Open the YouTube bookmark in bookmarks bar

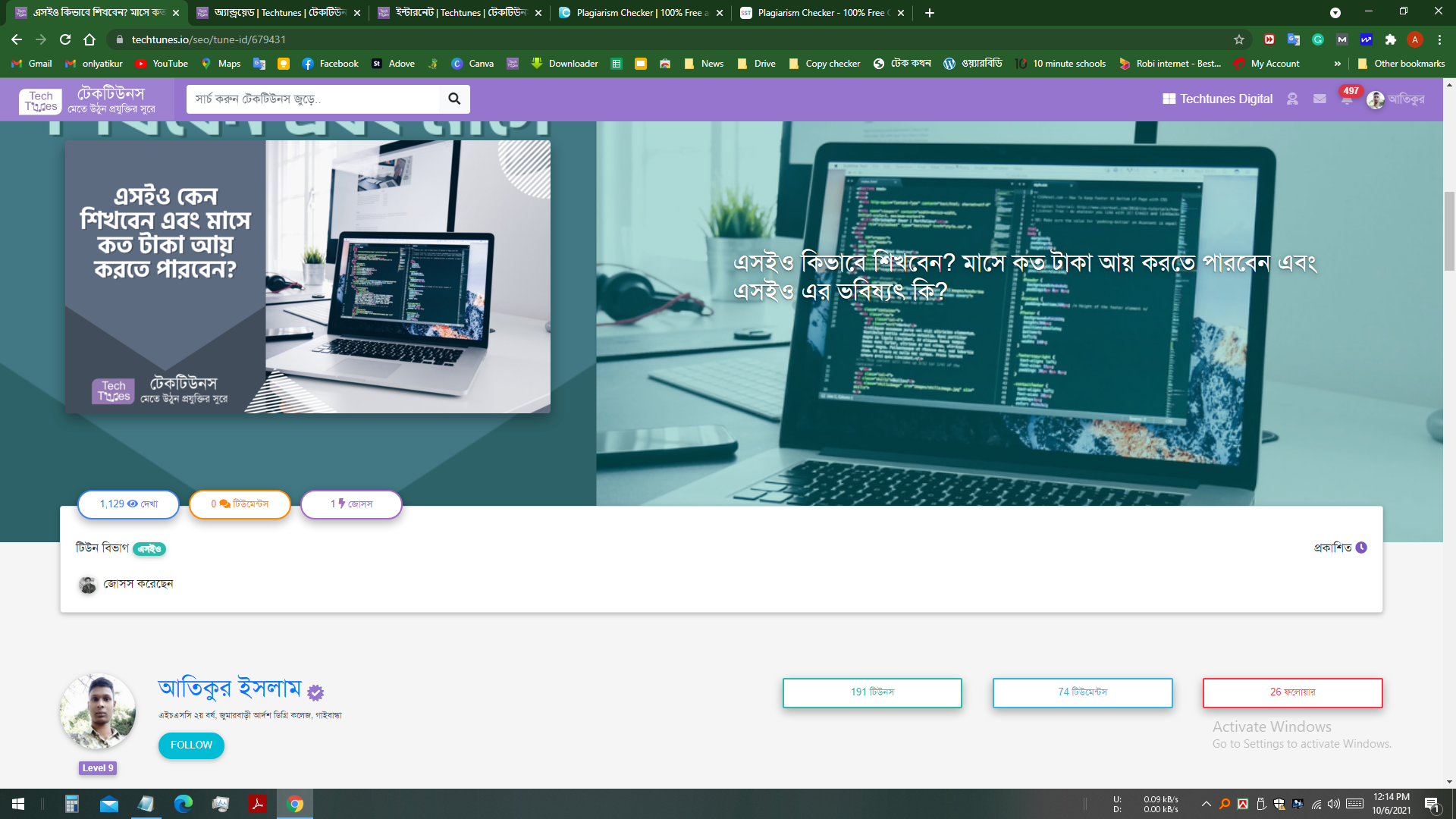pos(162,64)
